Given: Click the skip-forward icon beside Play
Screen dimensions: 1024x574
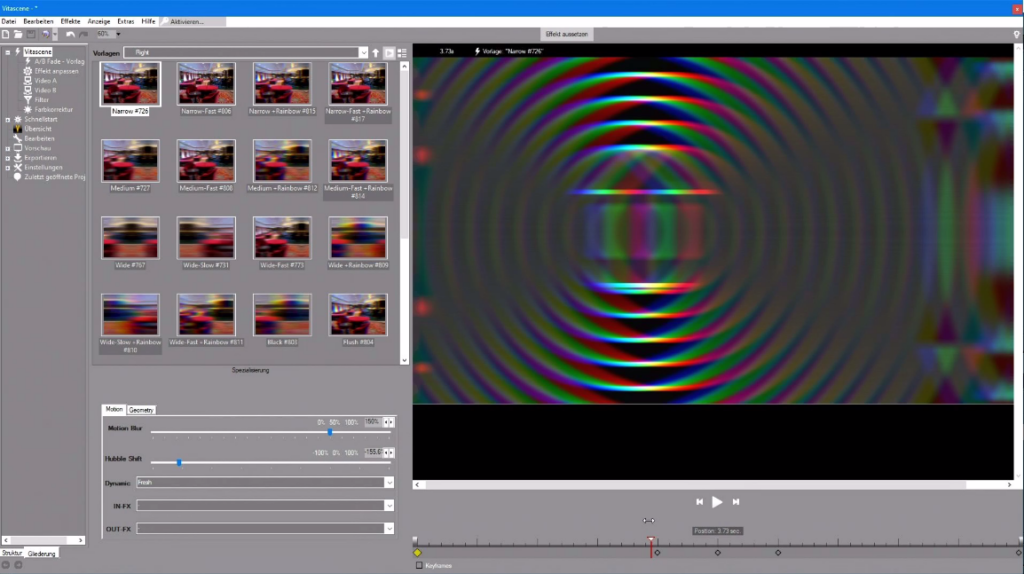Looking at the screenshot, I should coord(736,502).
